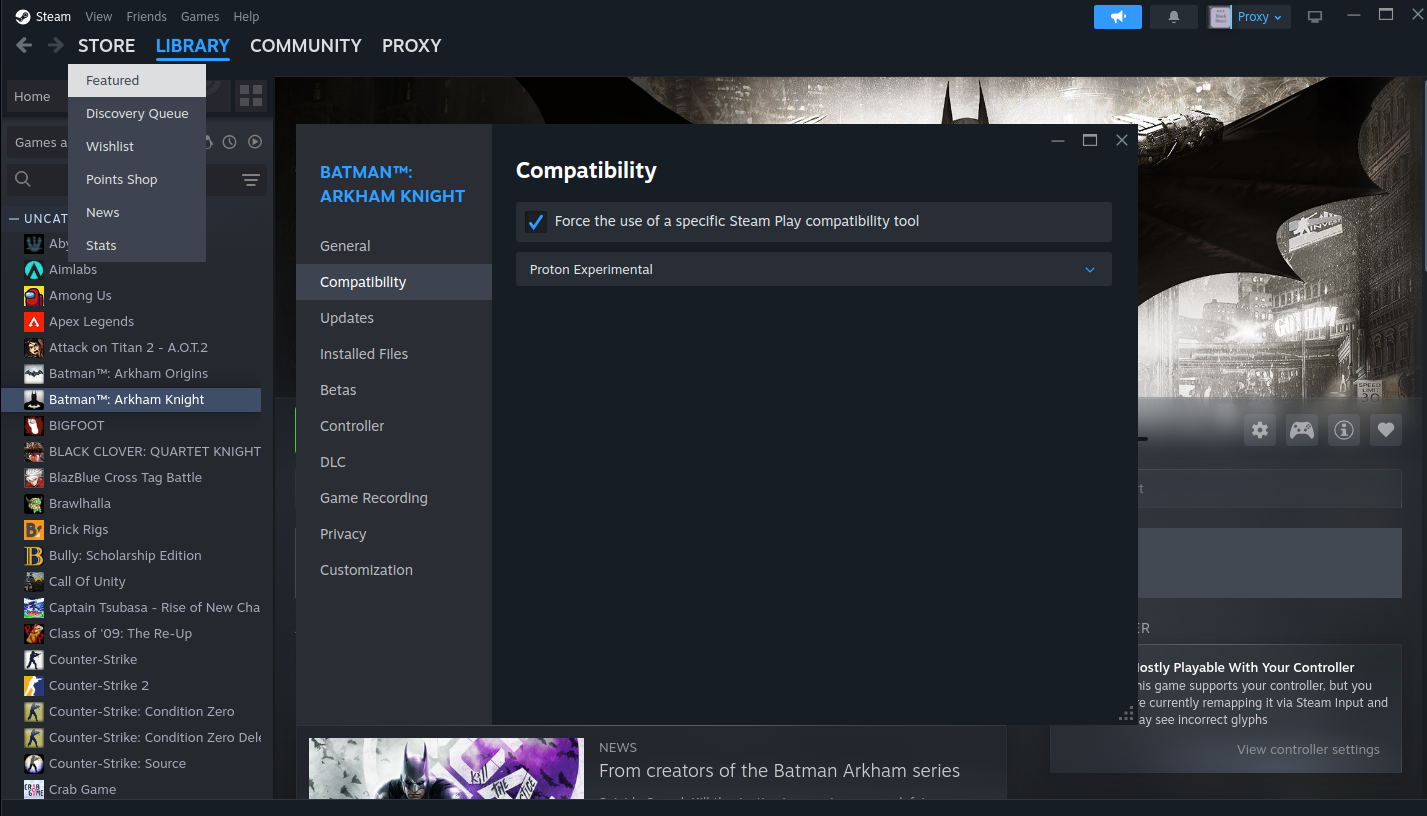
Task: Open the DLC properties tab
Action: [394, 462]
